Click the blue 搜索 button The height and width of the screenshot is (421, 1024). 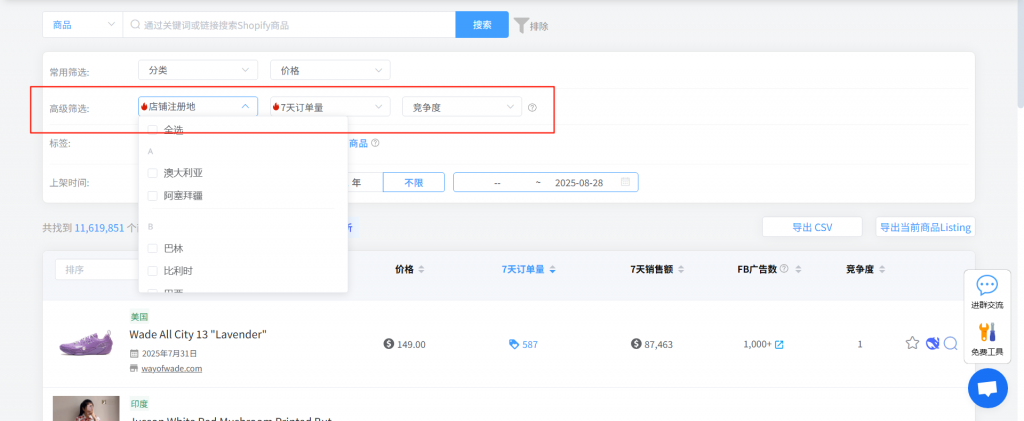click(x=482, y=25)
